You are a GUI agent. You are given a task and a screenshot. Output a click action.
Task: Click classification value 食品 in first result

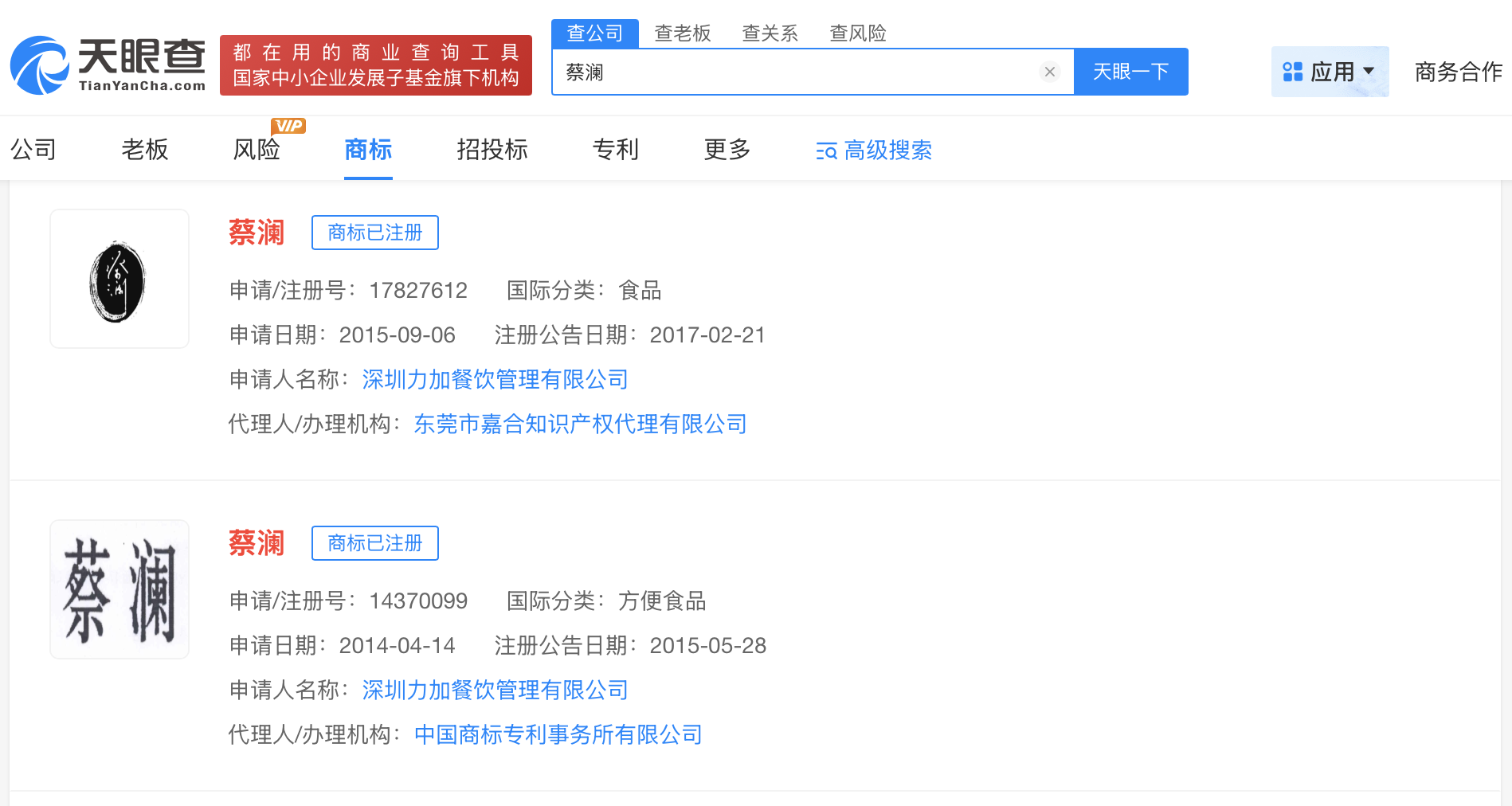[640, 291]
